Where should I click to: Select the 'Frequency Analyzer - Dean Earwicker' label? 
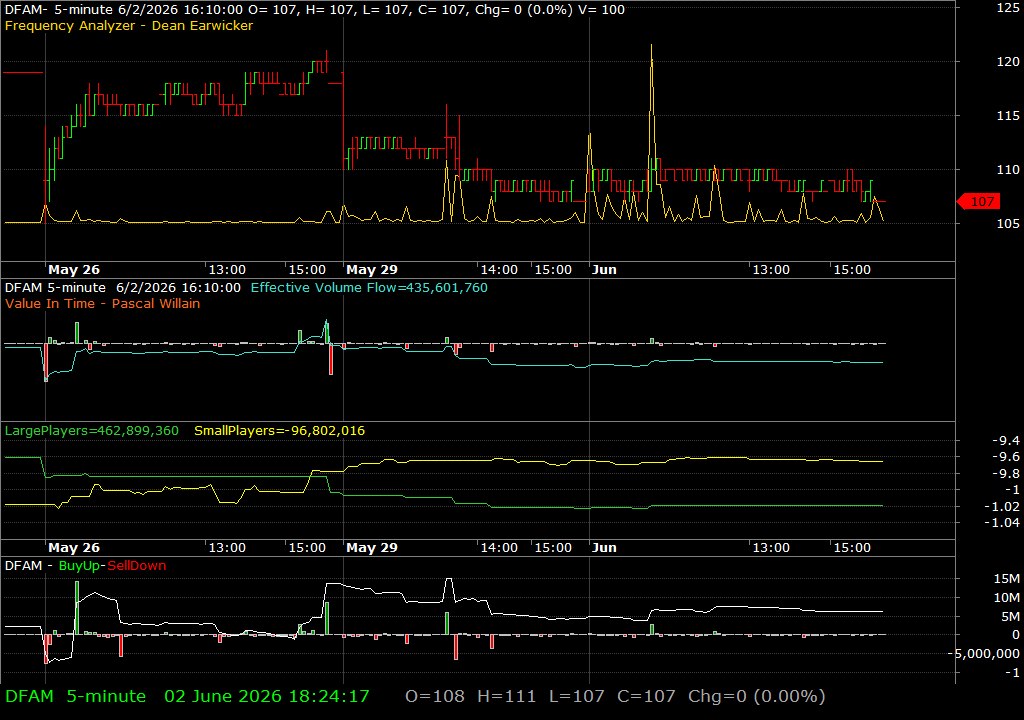click(129, 25)
